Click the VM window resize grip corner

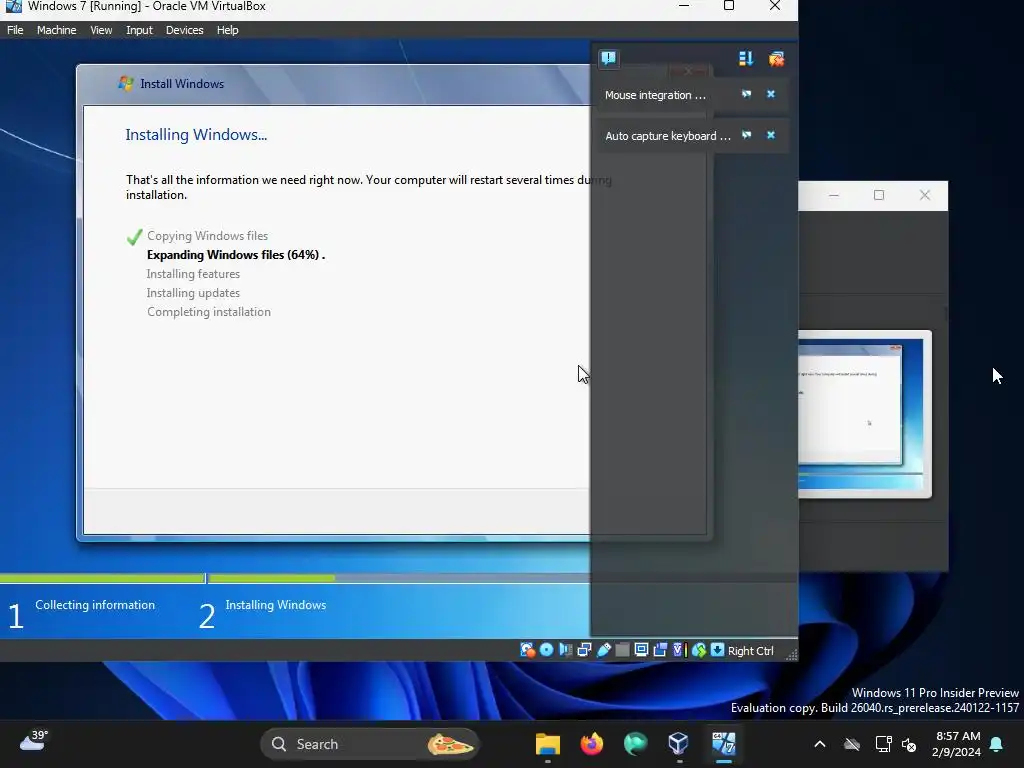pos(791,654)
